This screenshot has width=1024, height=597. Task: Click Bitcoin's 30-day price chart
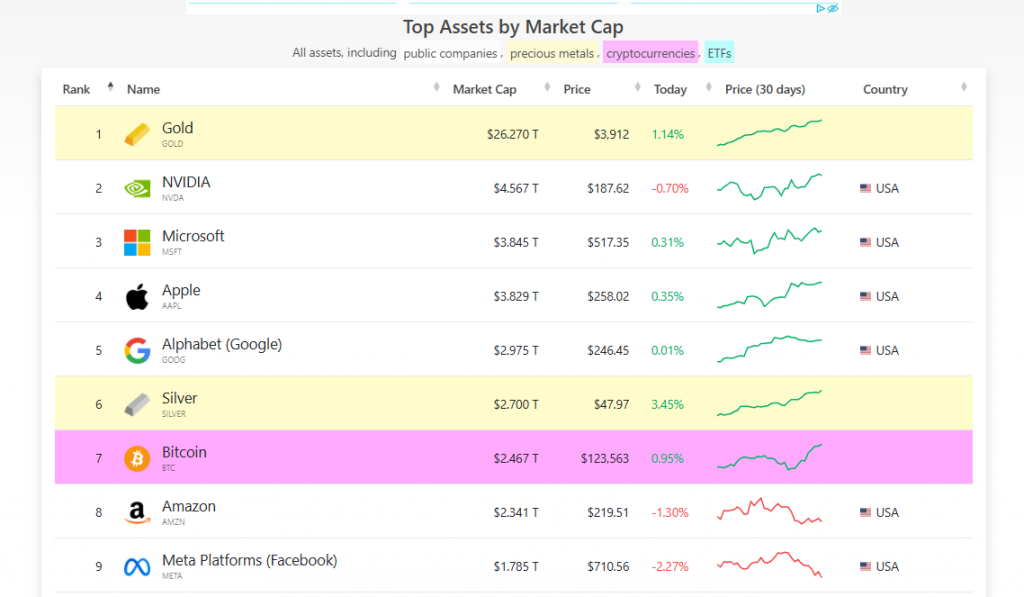pyautogui.click(x=769, y=458)
